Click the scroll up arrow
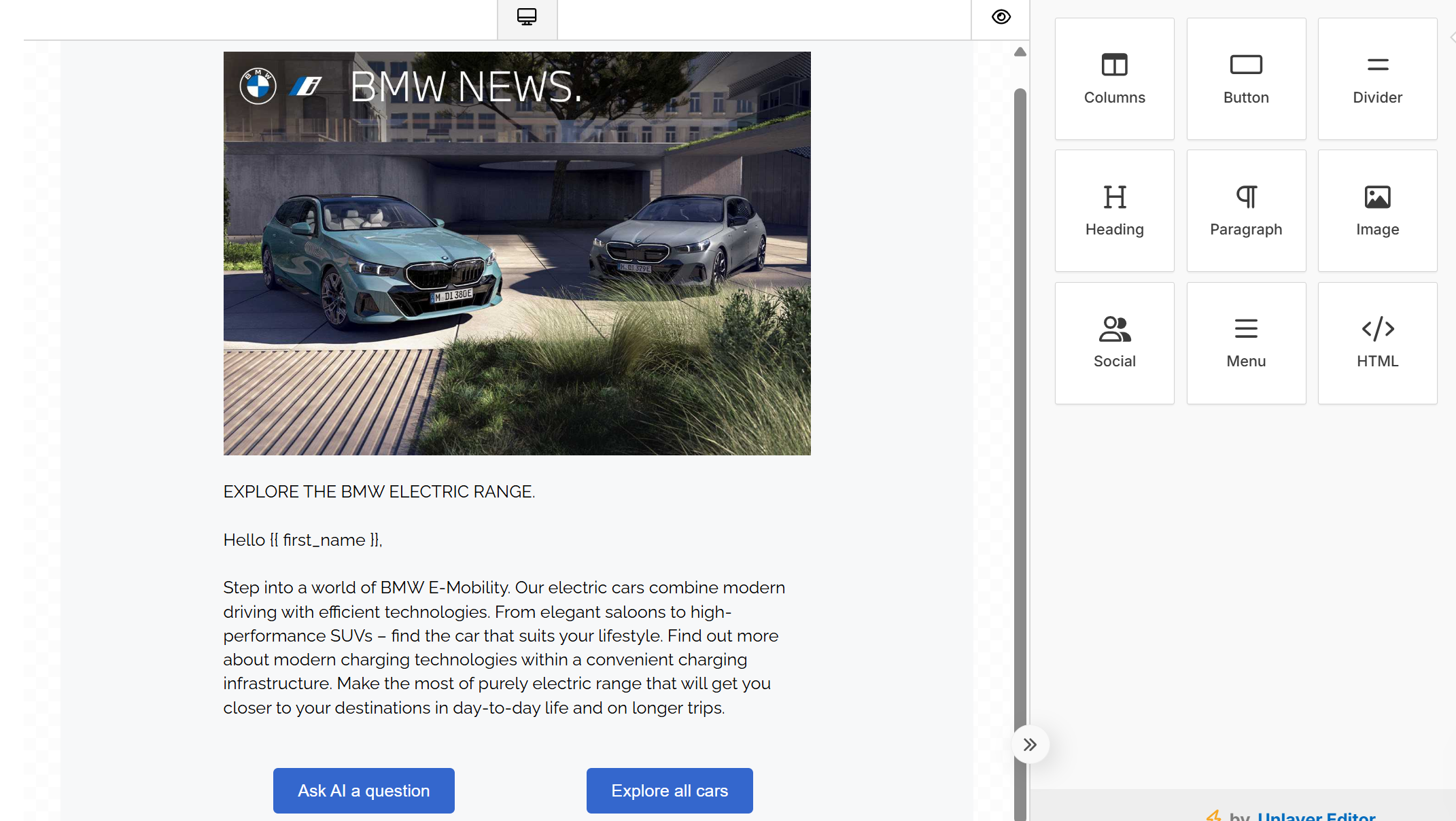Viewport: 1456px width, 821px height. [1020, 52]
